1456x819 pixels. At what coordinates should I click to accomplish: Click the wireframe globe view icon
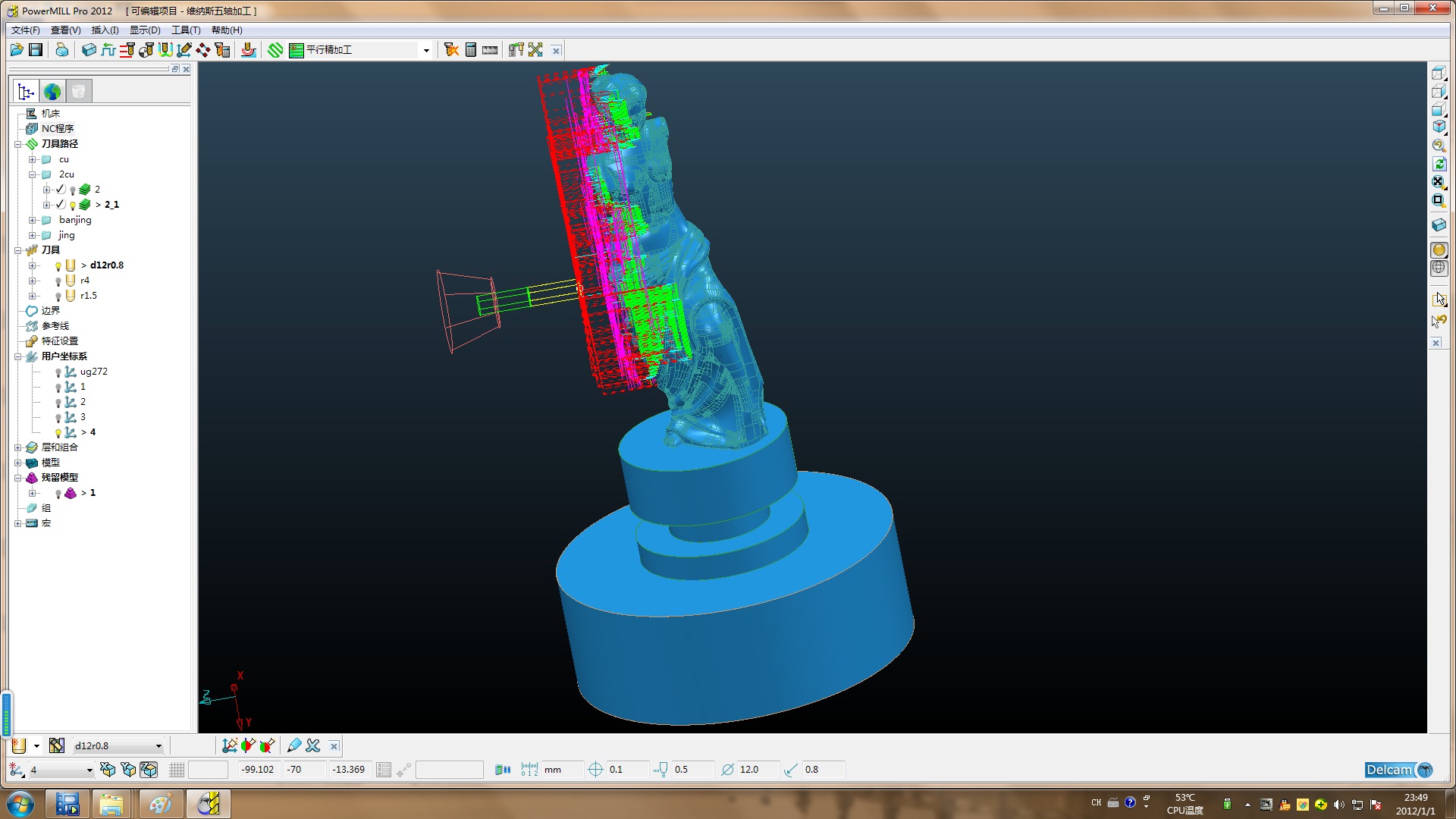[x=1439, y=268]
